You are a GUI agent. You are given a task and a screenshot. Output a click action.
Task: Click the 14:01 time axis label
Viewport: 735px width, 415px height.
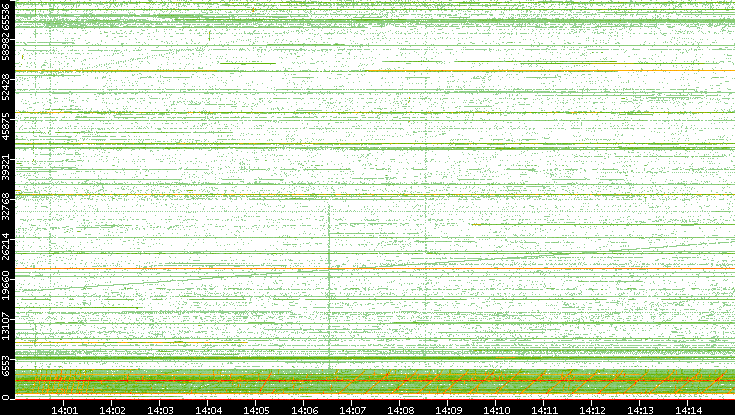[x=65, y=408]
